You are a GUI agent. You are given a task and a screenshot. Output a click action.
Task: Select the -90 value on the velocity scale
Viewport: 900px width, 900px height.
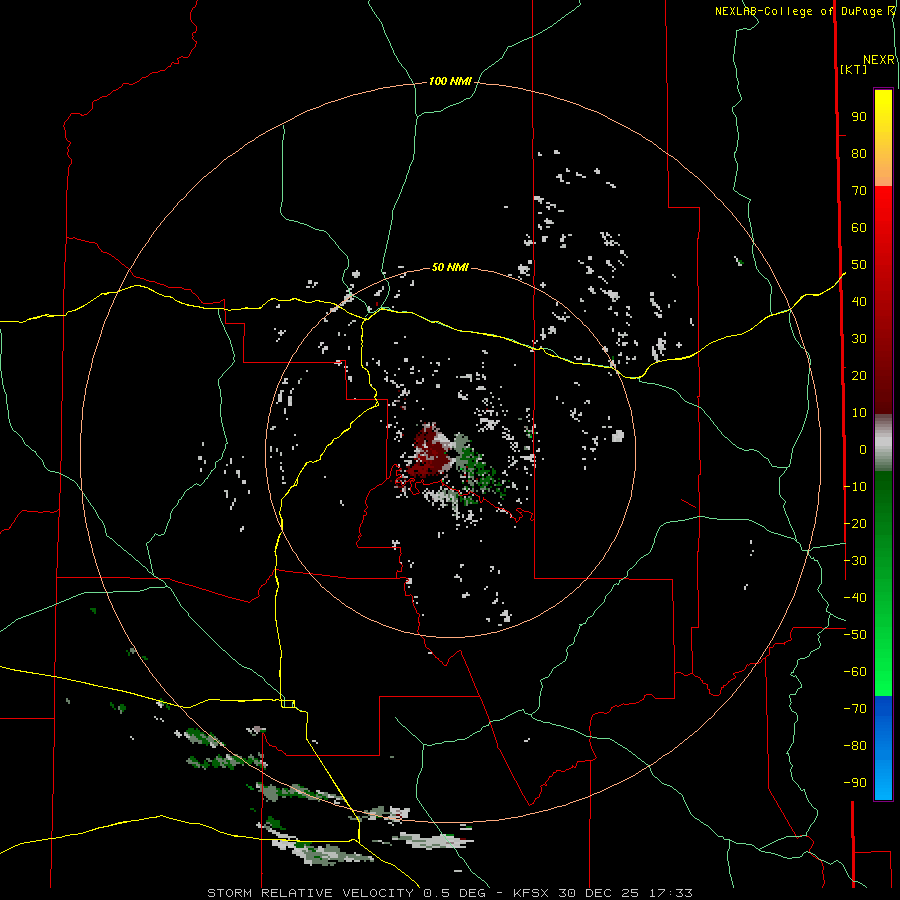[x=855, y=783]
